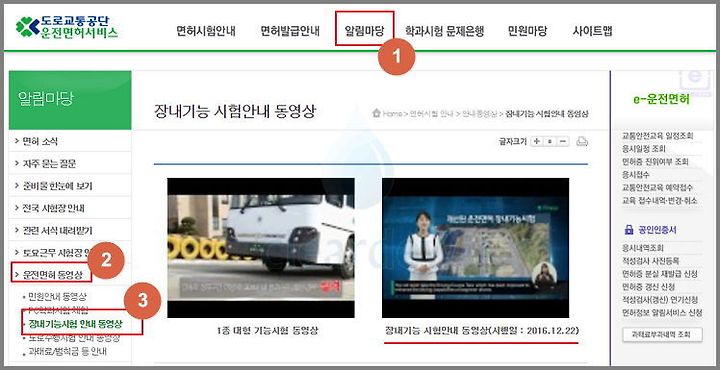Click the 글자크기 label

pyautogui.click(x=513, y=141)
